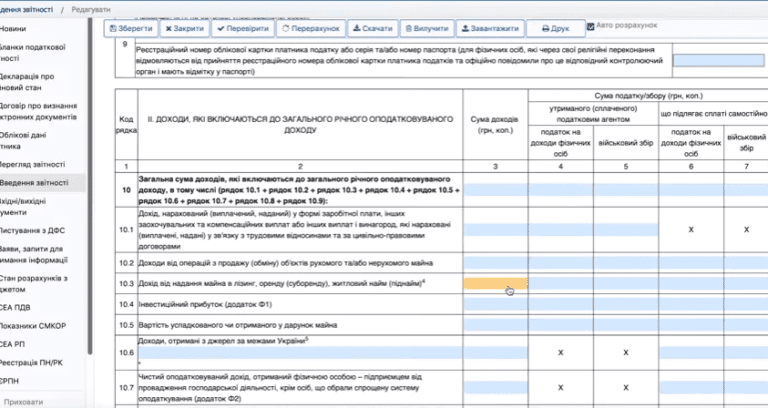Screen dimensions: 768x408
Task: Open Декларація про майновий стан sidebar item
Action: tap(27, 82)
